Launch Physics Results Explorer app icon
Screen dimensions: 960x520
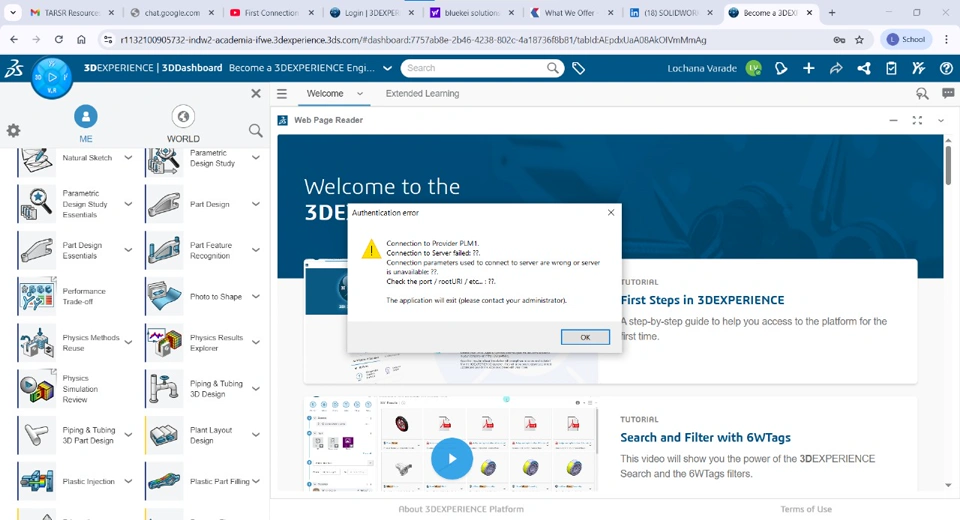click(x=164, y=342)
